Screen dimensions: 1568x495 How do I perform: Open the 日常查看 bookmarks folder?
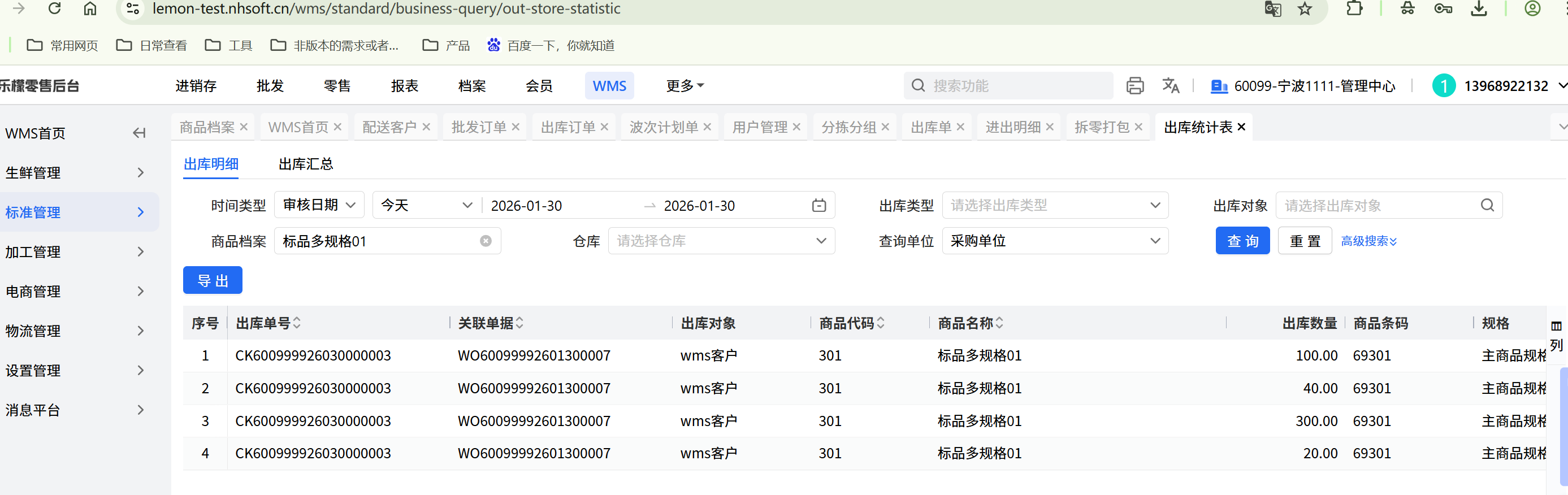pos(151,46)
